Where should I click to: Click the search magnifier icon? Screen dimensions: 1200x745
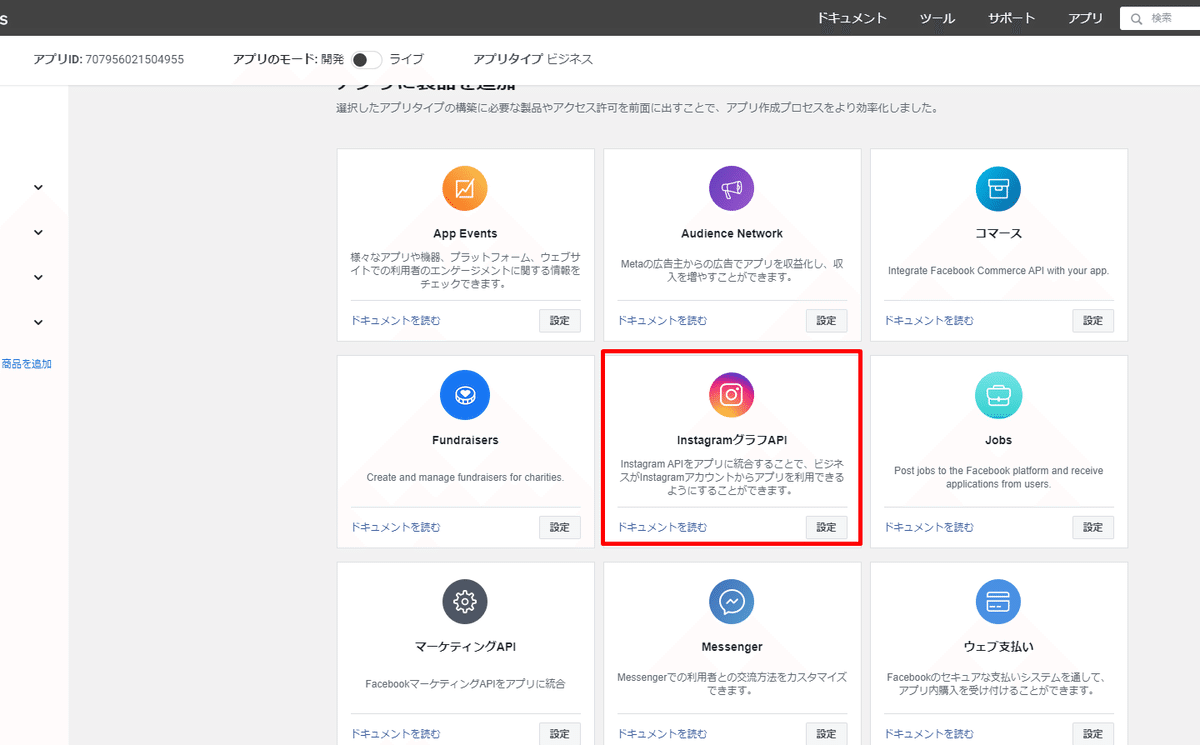click(x=1137, y=18)
